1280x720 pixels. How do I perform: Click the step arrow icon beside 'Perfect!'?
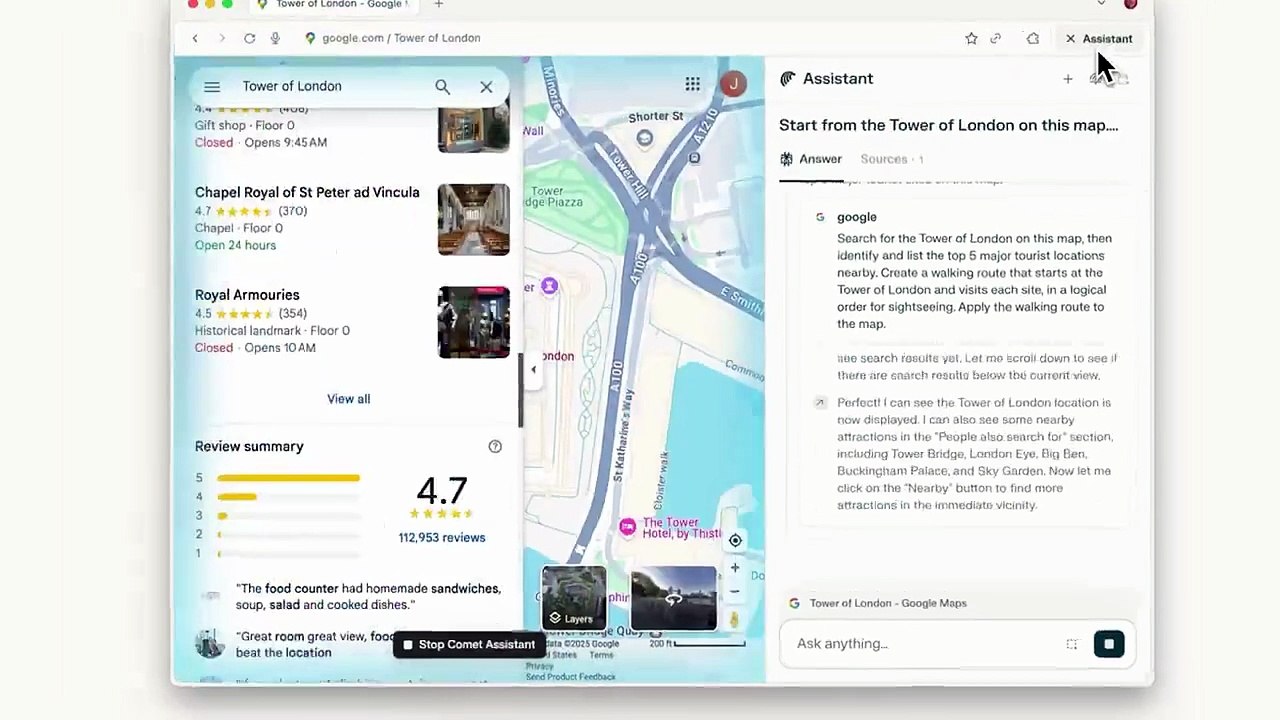tap(820, 403)
